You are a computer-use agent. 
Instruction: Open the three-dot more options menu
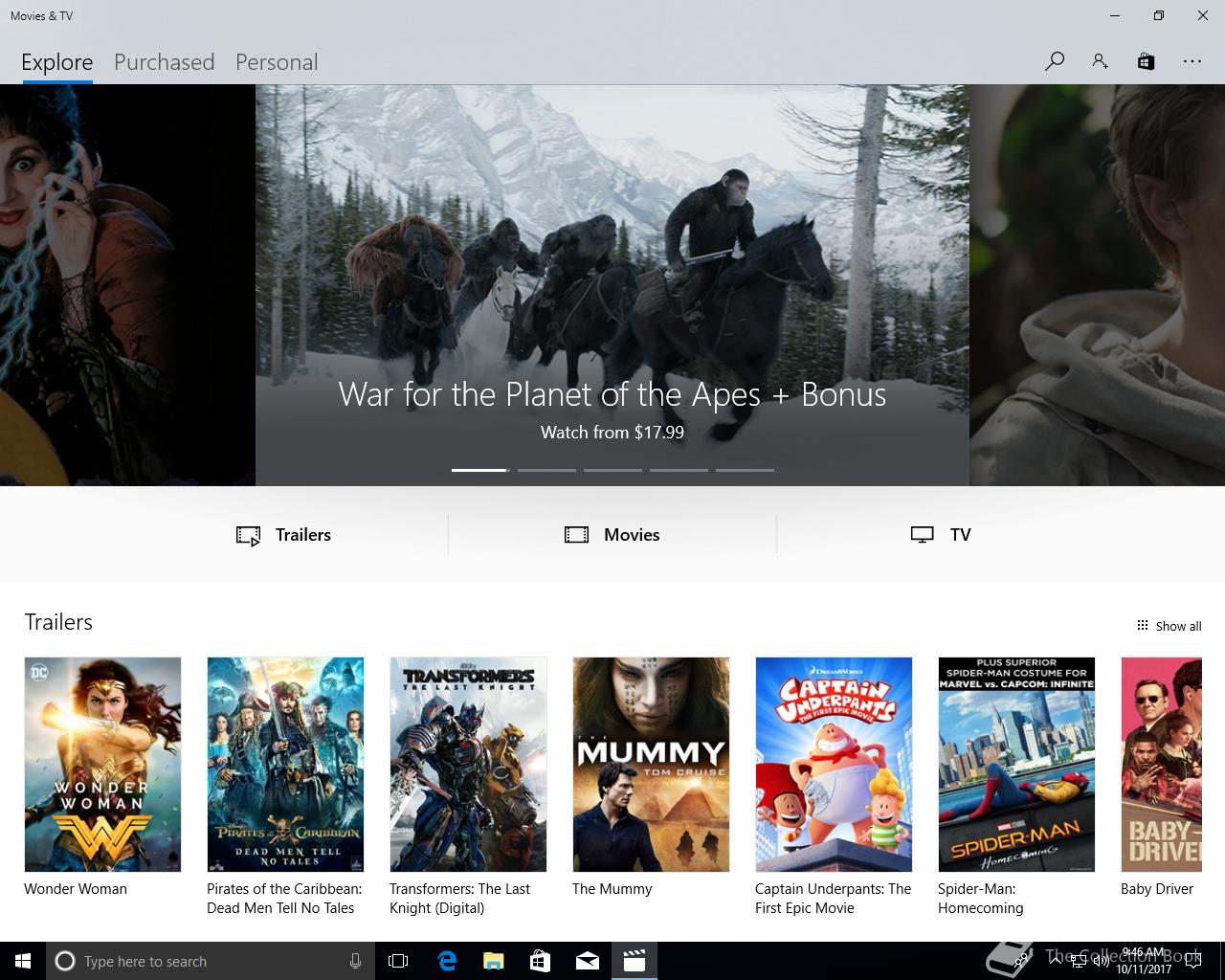1192,61
